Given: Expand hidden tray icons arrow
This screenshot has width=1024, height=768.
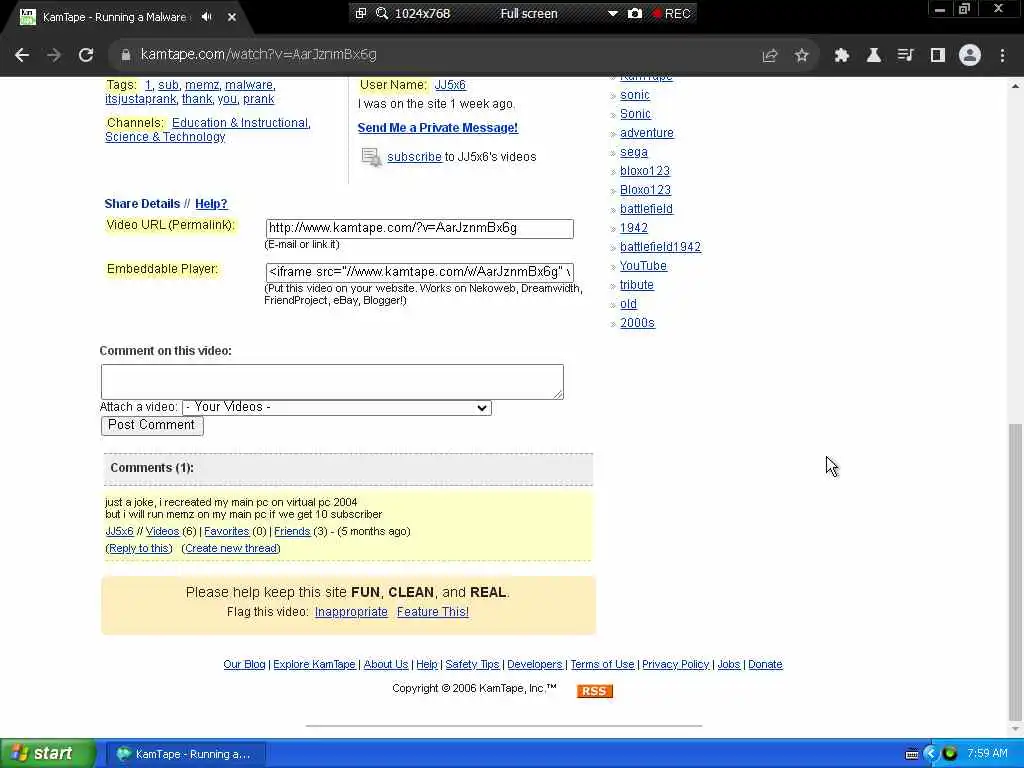Looking at the screenshot, I should click(x=931, y=754).
